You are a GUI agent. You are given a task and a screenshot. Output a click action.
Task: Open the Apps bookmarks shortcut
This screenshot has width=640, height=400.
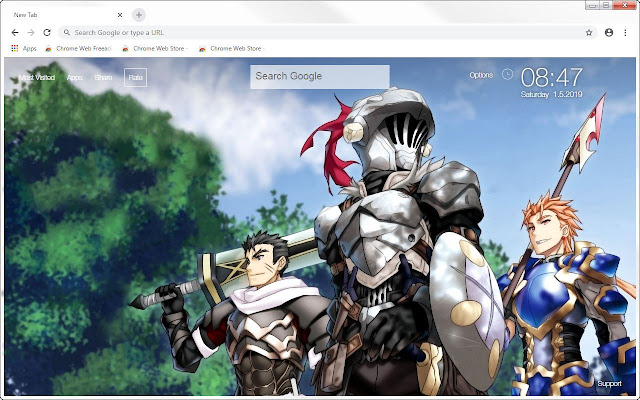(x=24, y=48)
